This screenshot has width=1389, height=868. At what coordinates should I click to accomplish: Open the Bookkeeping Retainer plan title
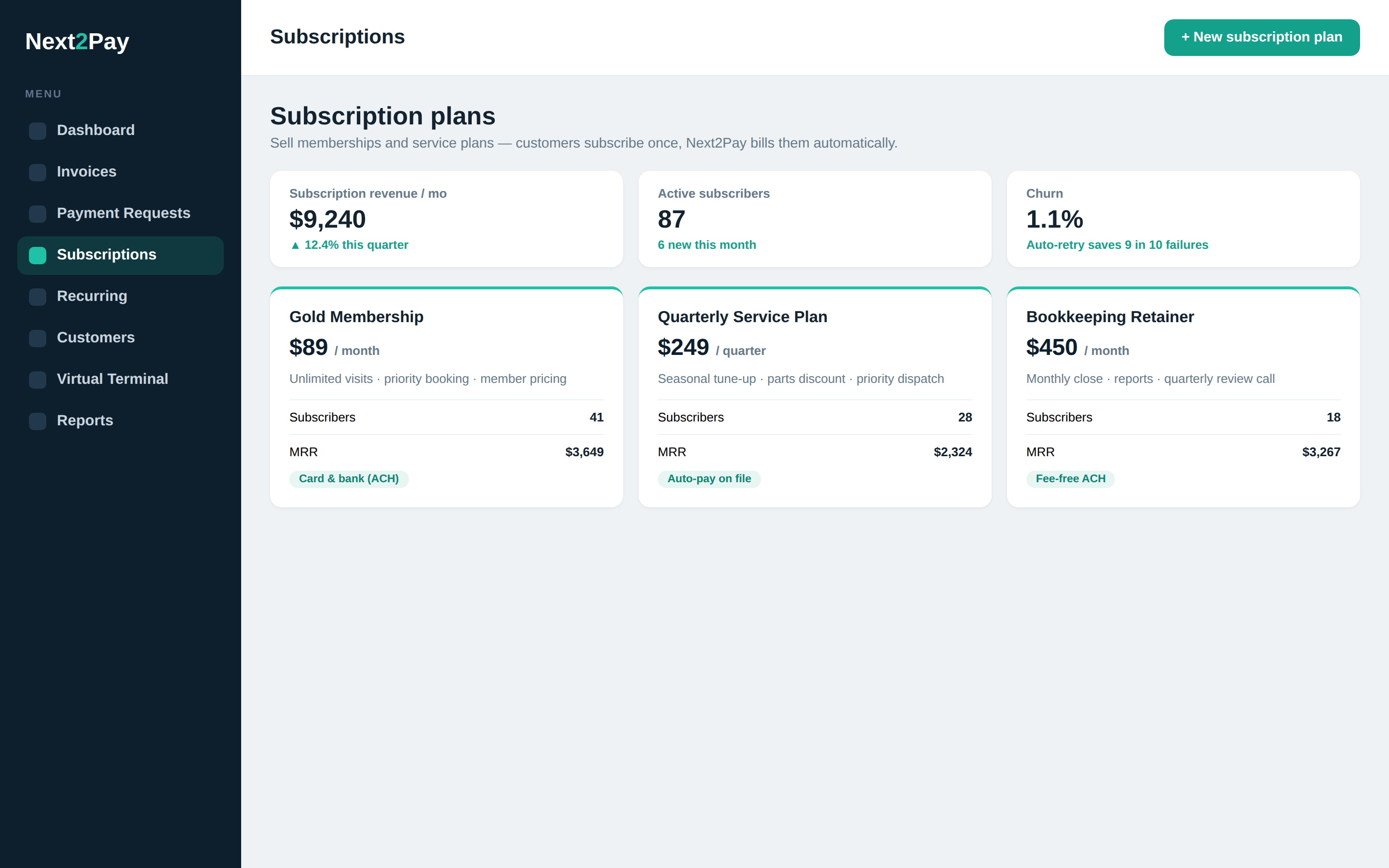pyautogui.click(x=1109, y=317)
